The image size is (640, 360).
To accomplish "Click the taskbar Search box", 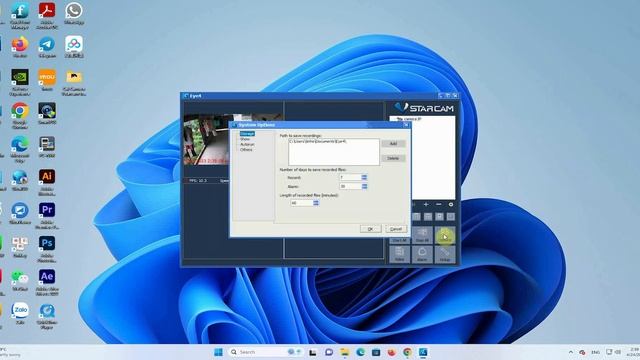I will (265, 352).
